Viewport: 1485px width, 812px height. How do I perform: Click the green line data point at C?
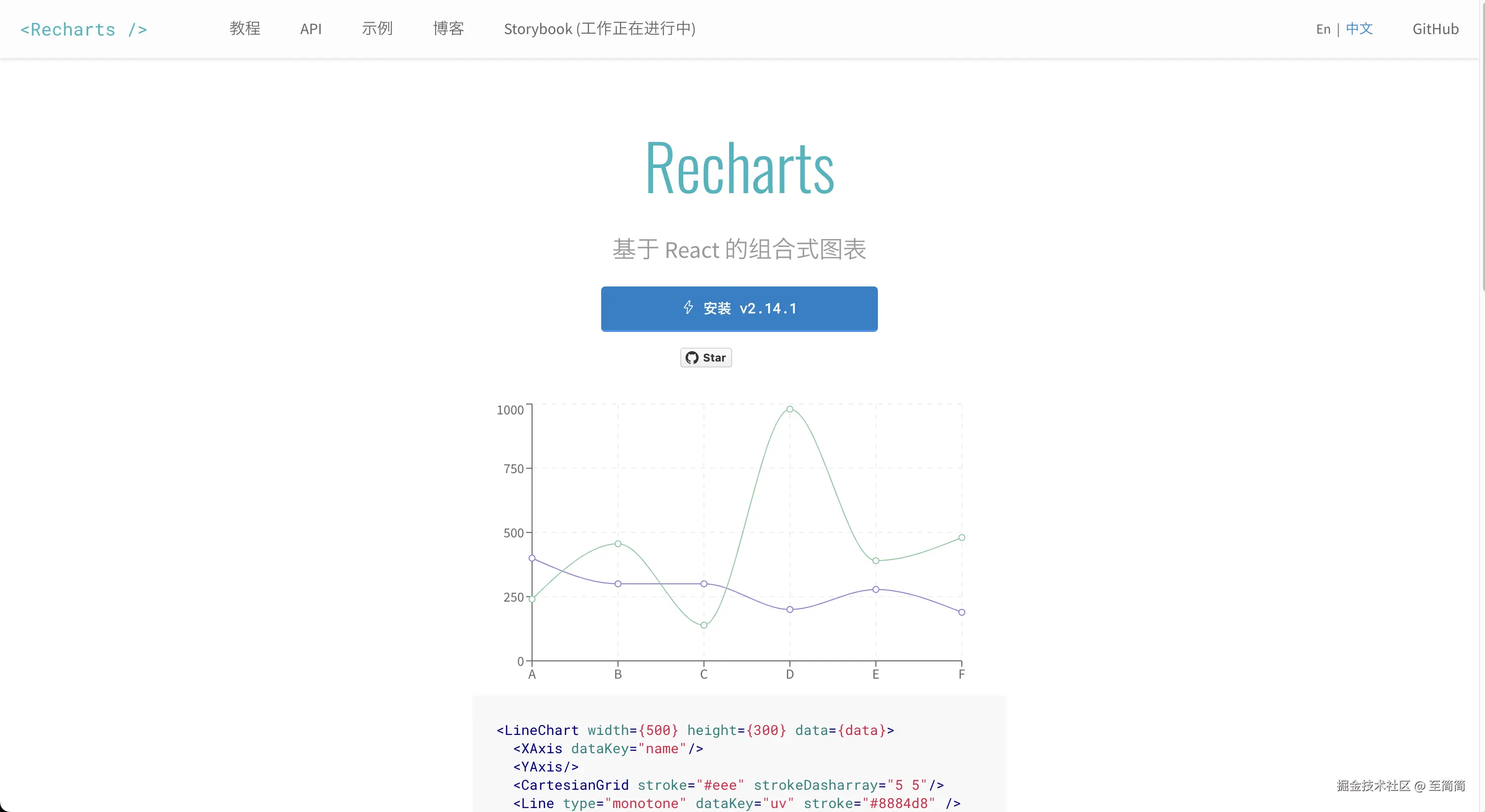coord(703,625)
